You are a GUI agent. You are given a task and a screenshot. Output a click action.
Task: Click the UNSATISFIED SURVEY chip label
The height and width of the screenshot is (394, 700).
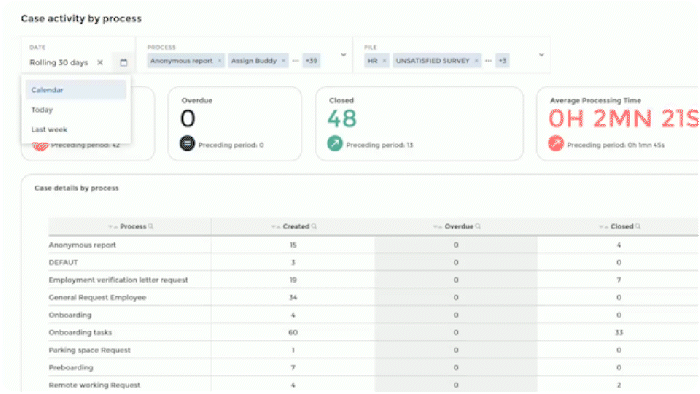coord(433,61)
